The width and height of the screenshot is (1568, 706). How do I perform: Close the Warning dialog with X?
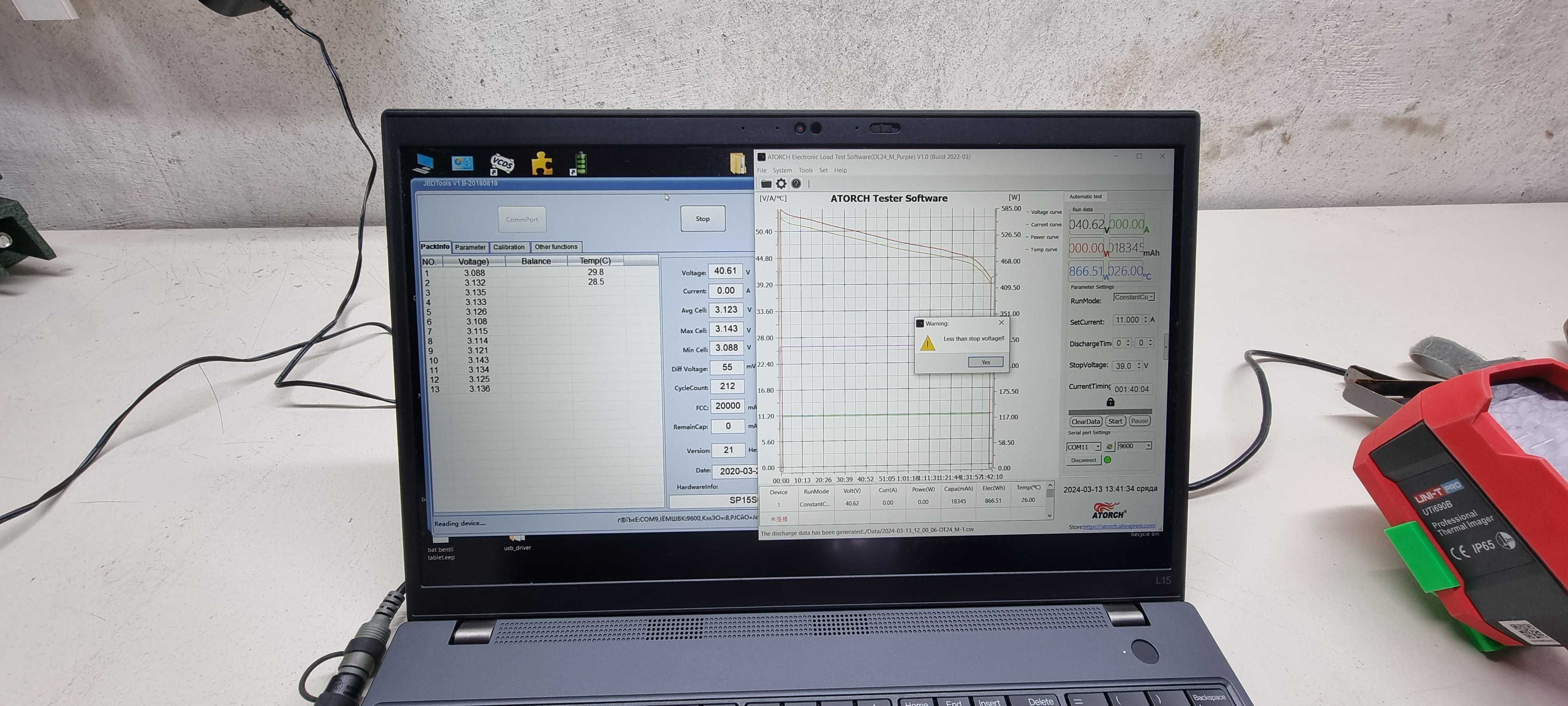[1001, 323]
